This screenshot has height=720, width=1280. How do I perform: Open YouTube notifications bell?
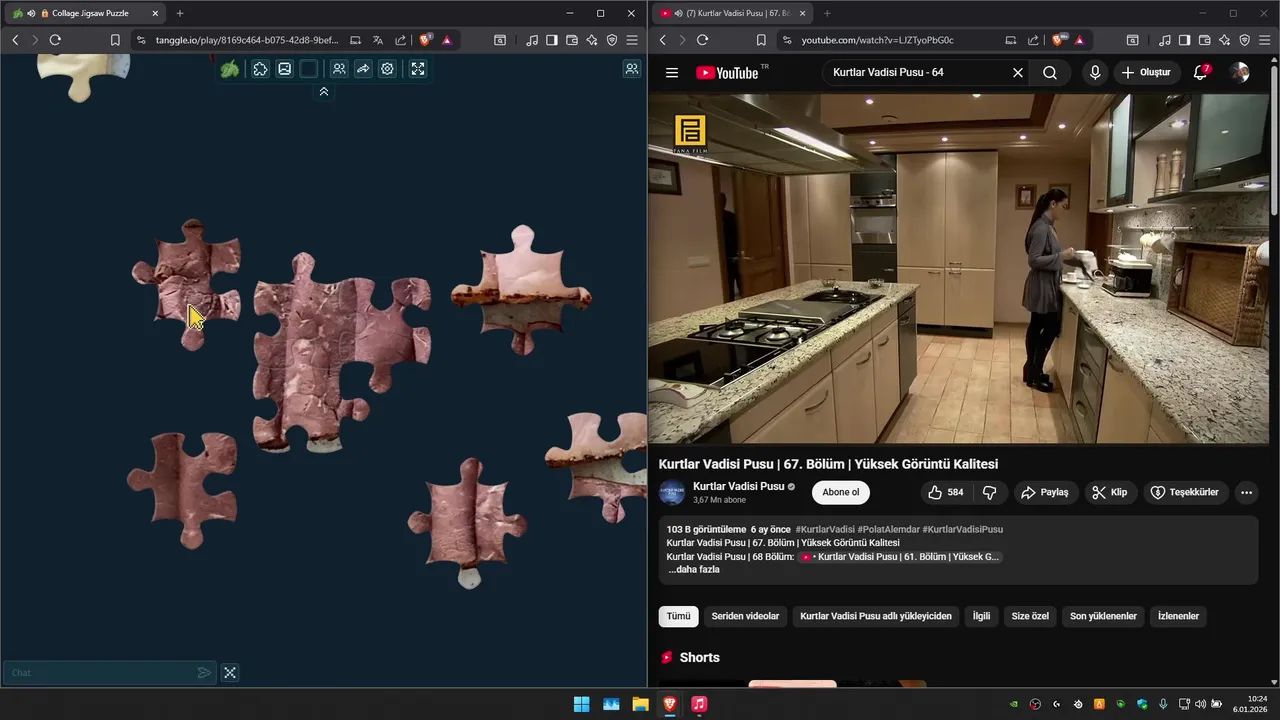(1201, 72)
